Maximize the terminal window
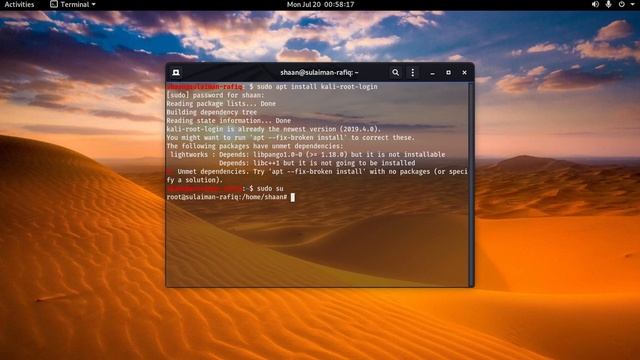640x360 pixels. tap(448, 73)
